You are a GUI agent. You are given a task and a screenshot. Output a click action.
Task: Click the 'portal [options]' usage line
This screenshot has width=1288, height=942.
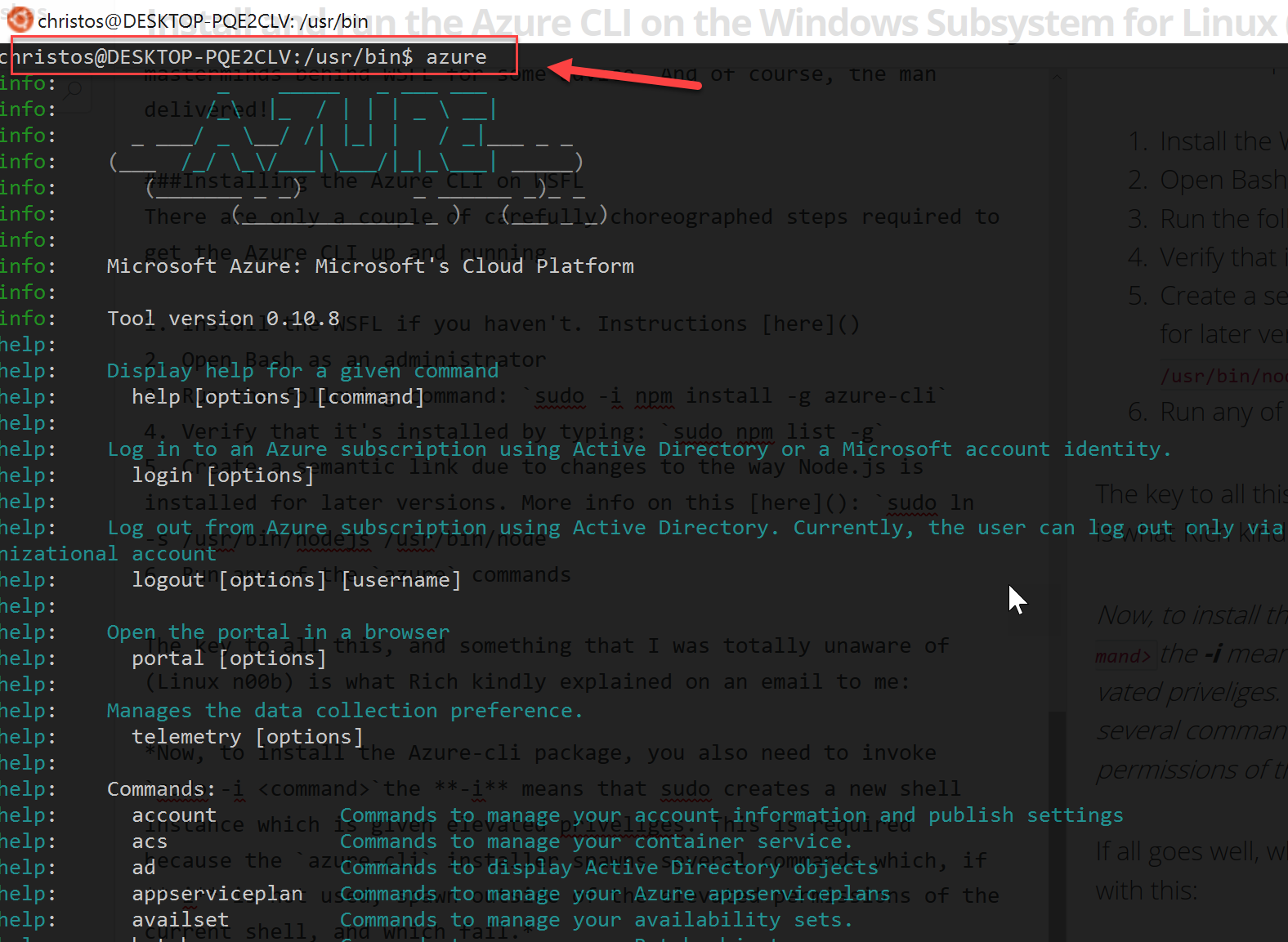click(x=230, y=659)
